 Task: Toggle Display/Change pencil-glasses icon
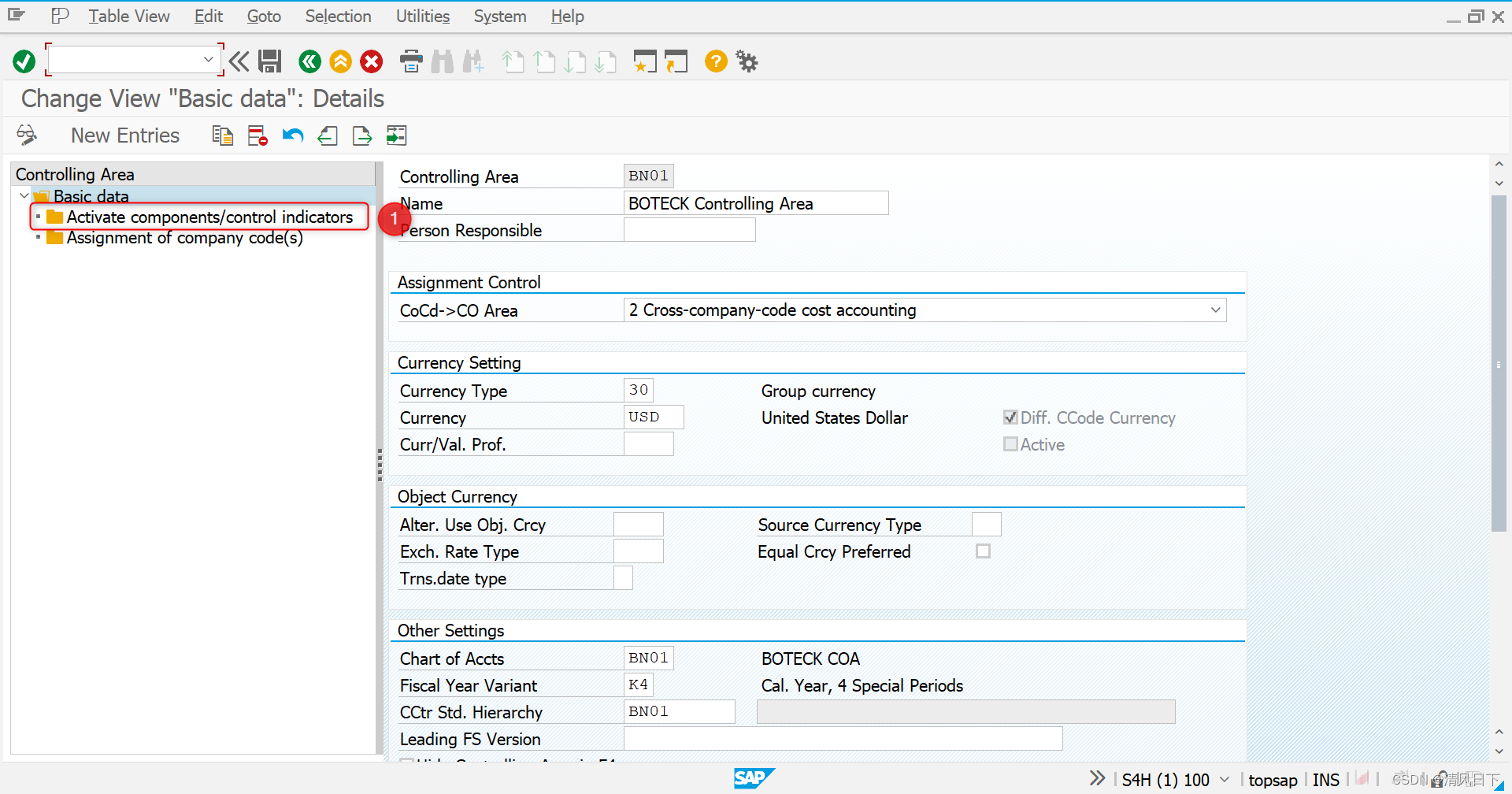(x=27, y=135)
